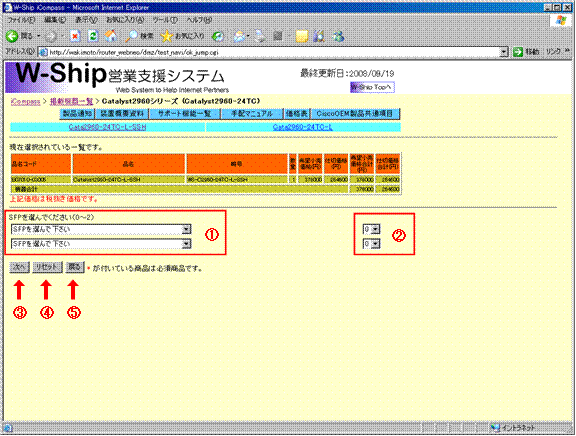
Task: Click the Catalyst2960-24TC-L-SSH product name cell
Action: [129, 180]
